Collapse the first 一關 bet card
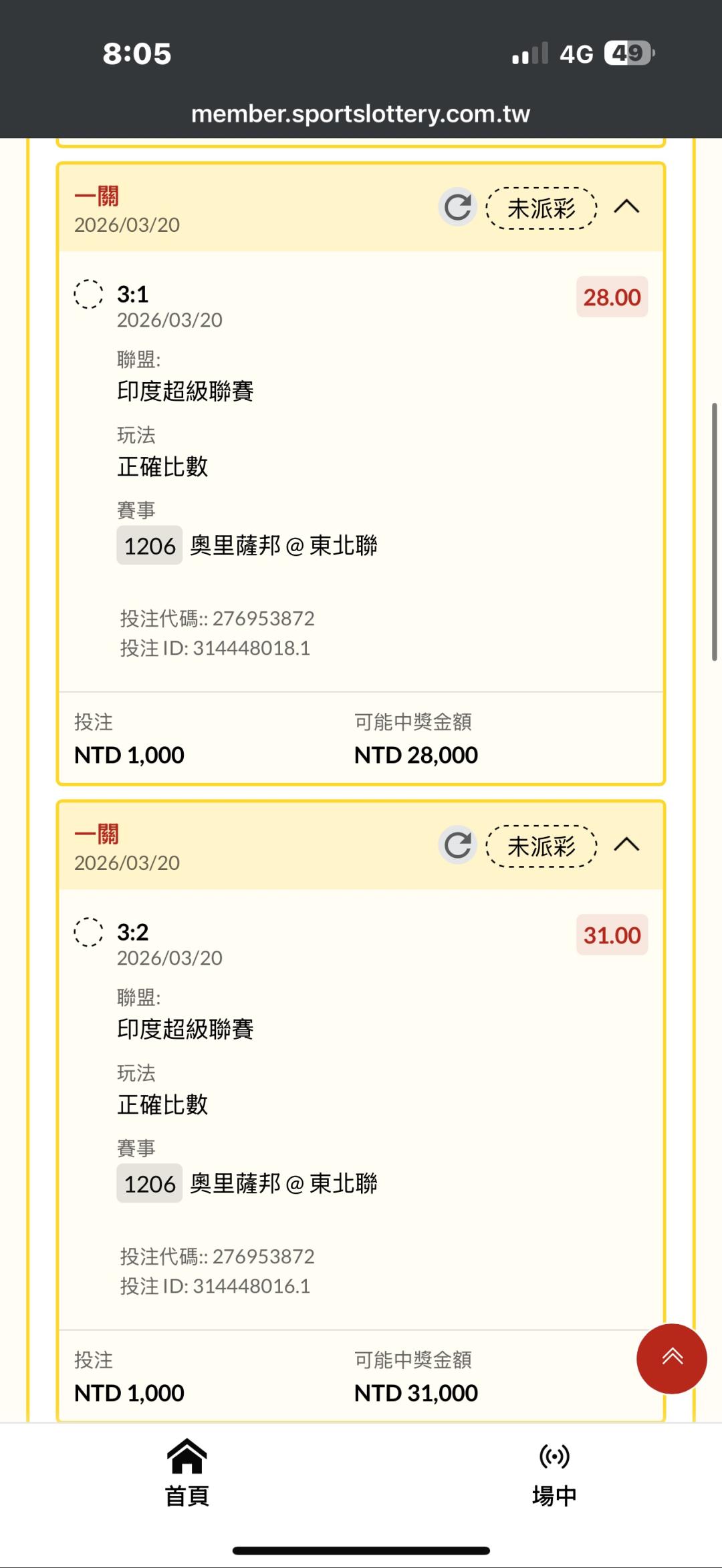 click(x=626, y=207)
